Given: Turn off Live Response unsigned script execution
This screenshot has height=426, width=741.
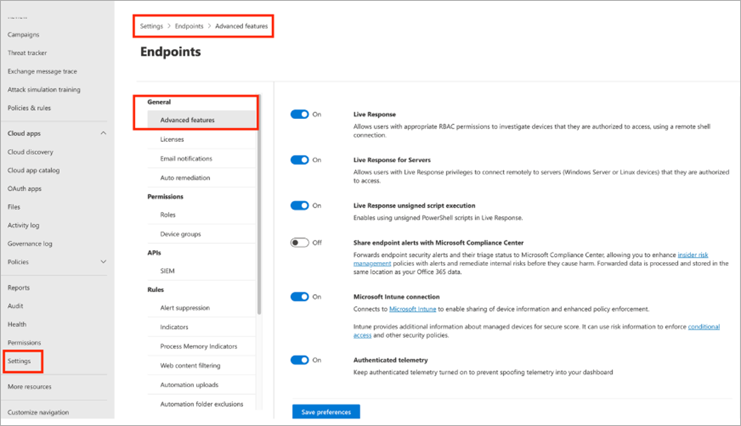Looking at the screenshot, I should pos(299,206).
